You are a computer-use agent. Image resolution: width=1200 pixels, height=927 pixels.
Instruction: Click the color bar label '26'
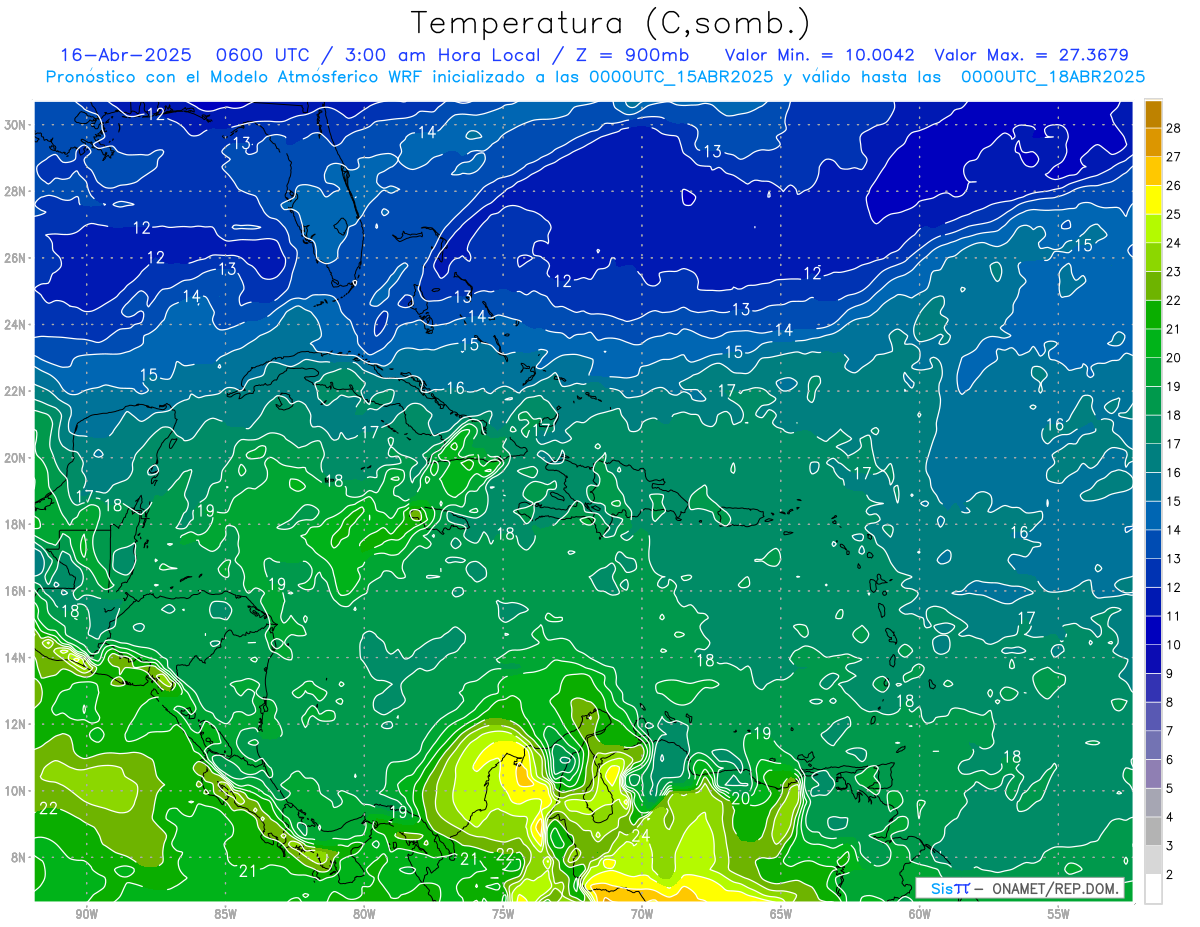pyautogui.click(x=1174, y=186)
